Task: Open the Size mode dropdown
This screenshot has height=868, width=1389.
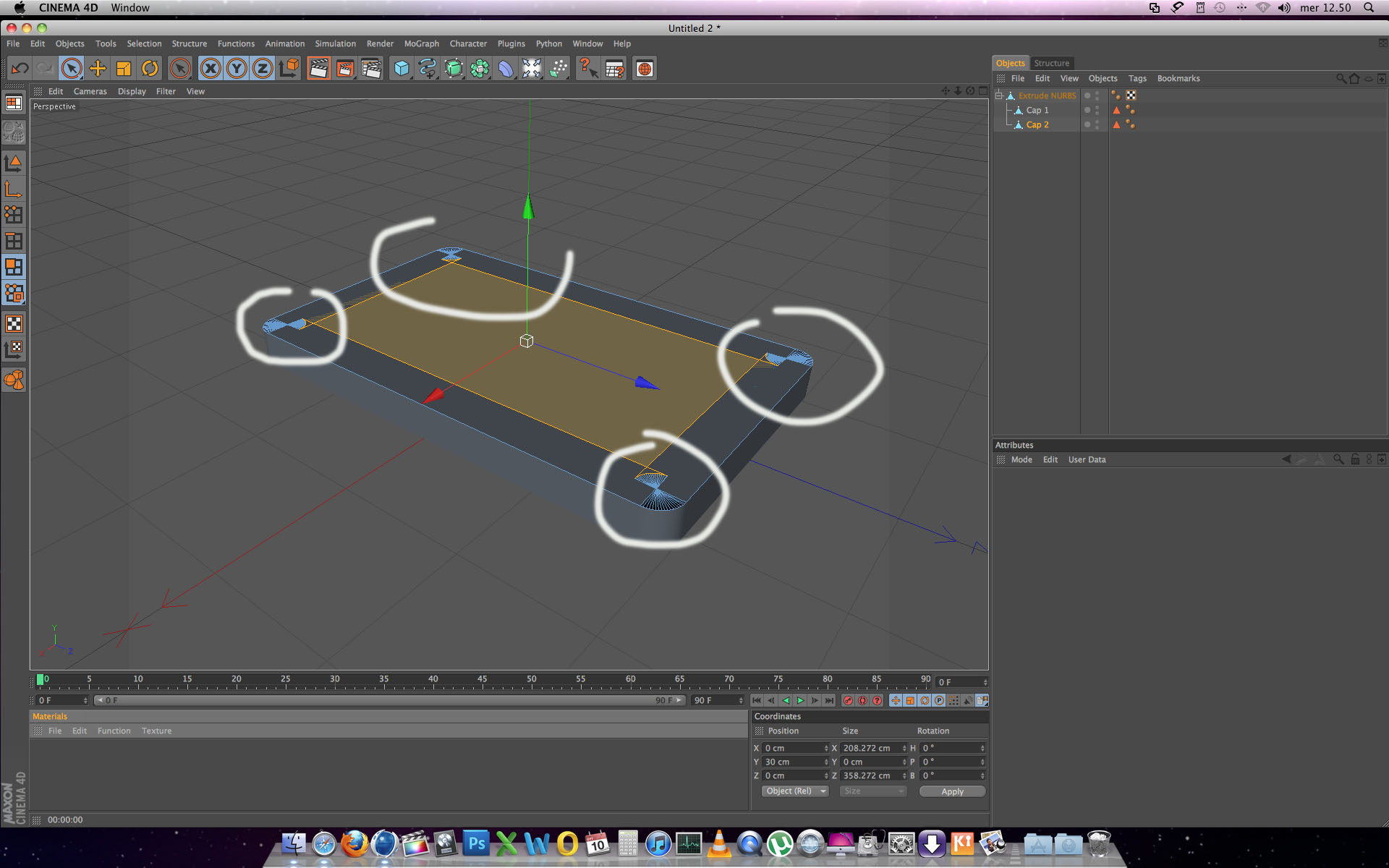Action: (x=873, y=791)
